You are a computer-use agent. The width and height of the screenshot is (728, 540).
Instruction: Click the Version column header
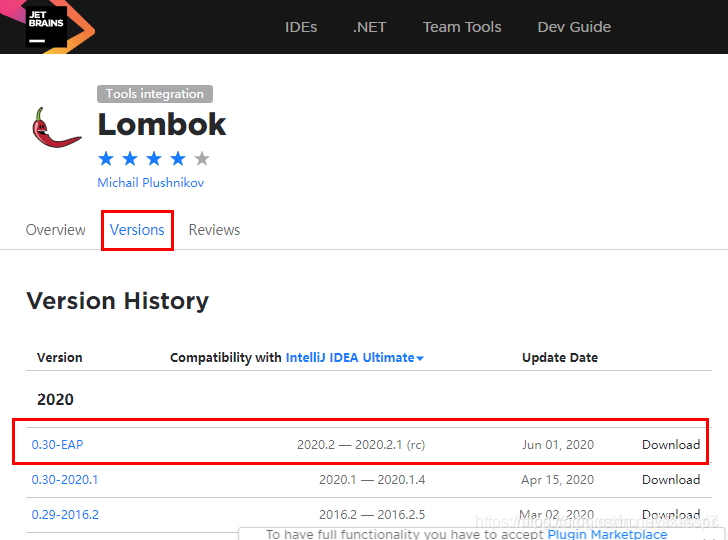(59, 358)
